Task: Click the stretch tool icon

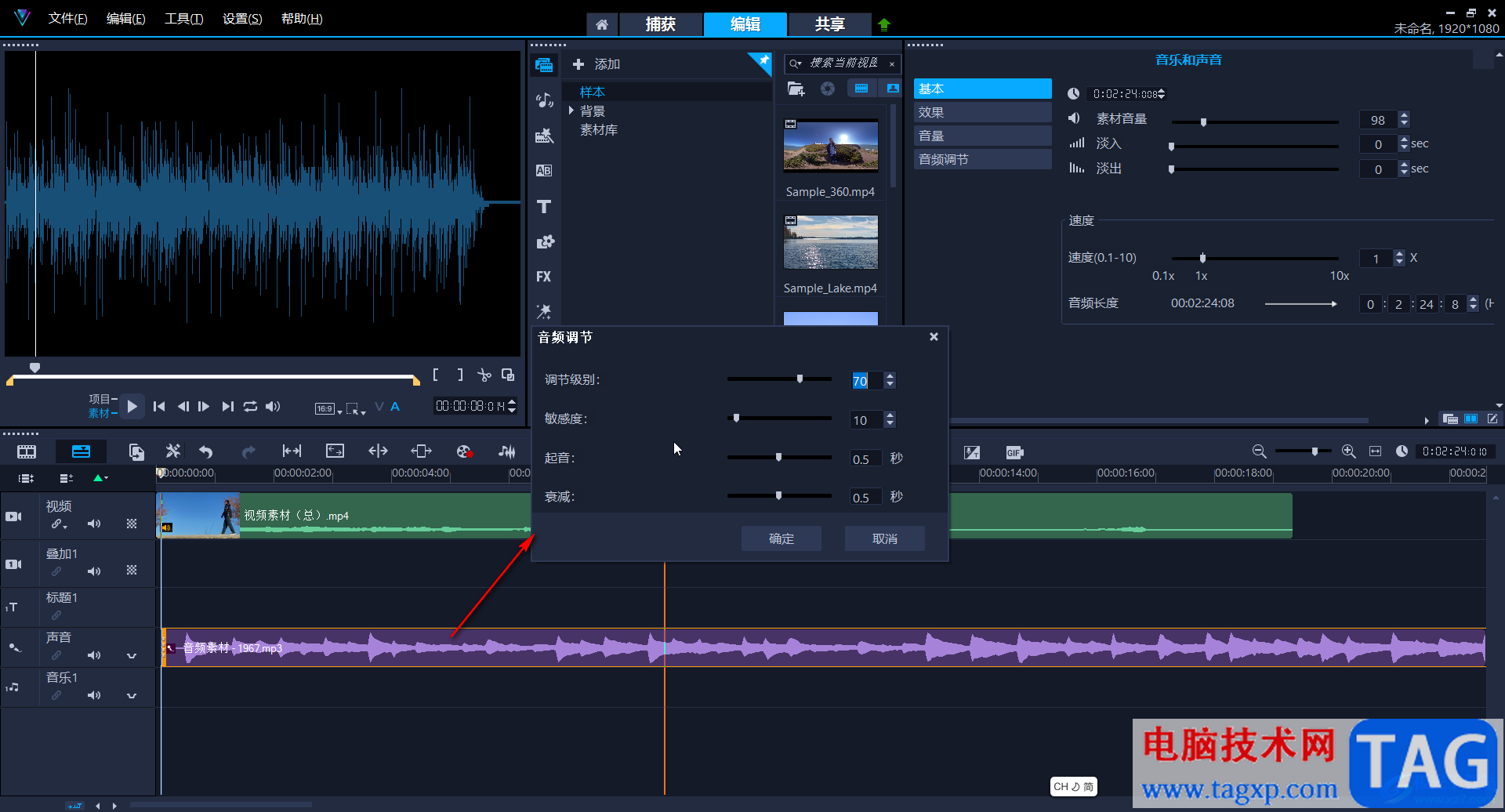Action: (335, 451)
